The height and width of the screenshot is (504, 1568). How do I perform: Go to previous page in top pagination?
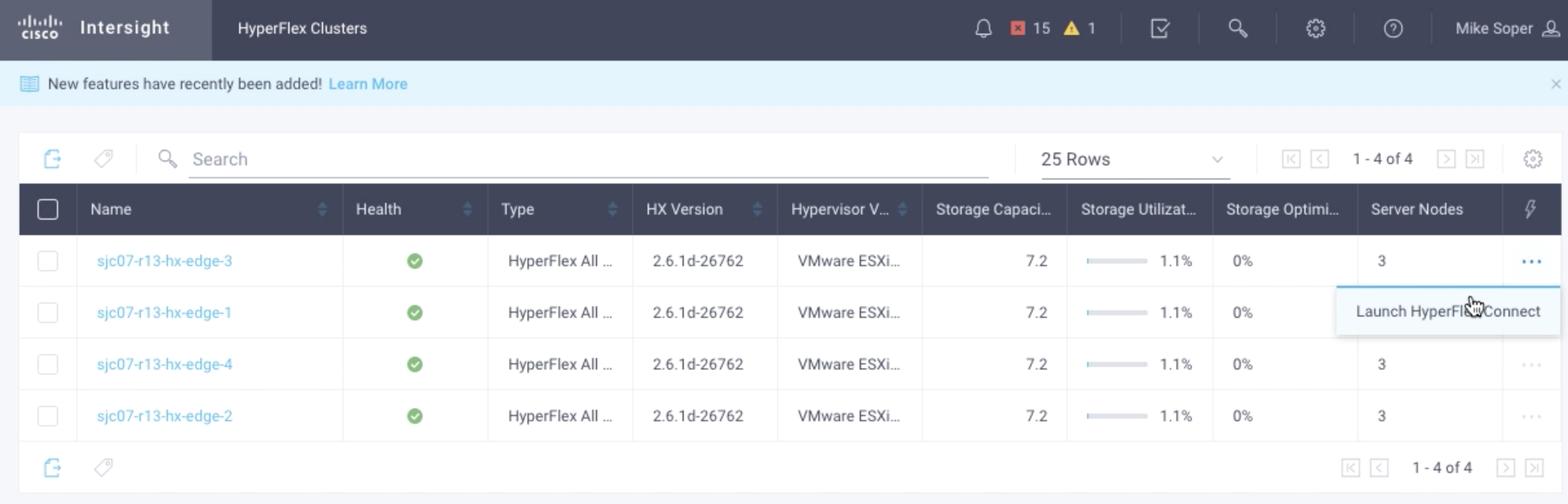(x=1319, y=159)
